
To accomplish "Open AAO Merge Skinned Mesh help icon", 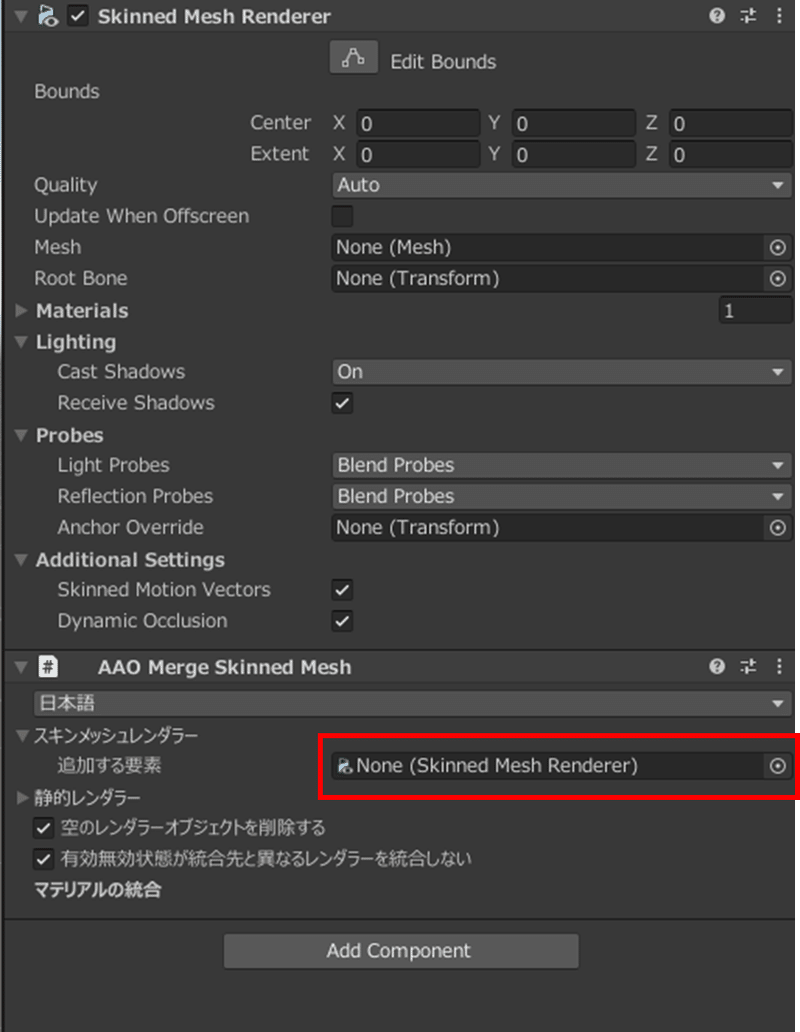I will [x=716, y=667].
